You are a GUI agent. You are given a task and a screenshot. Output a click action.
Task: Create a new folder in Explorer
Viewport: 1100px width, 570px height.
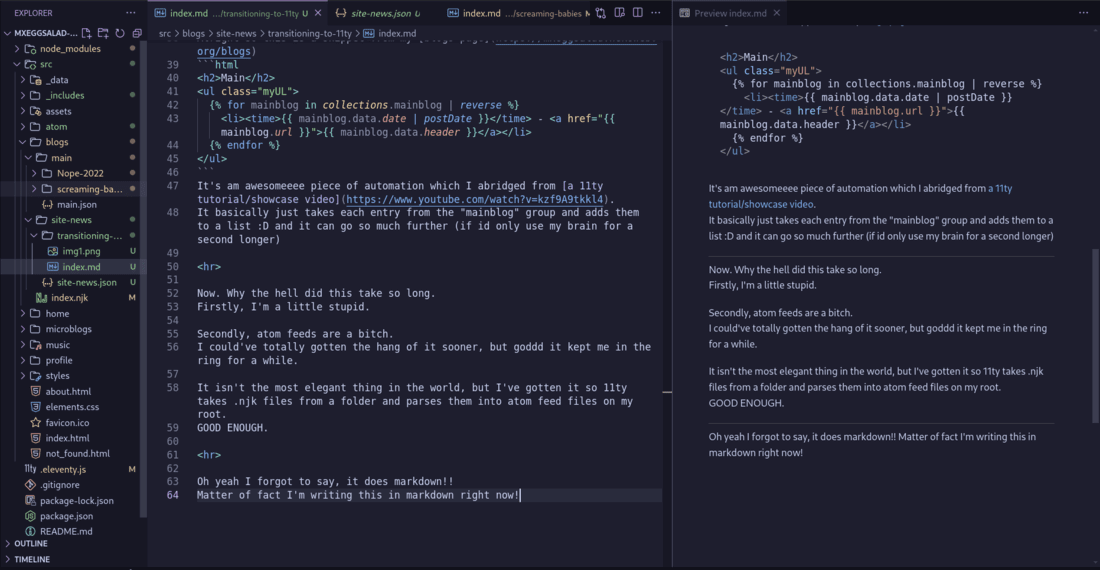(x=103, y=33)
